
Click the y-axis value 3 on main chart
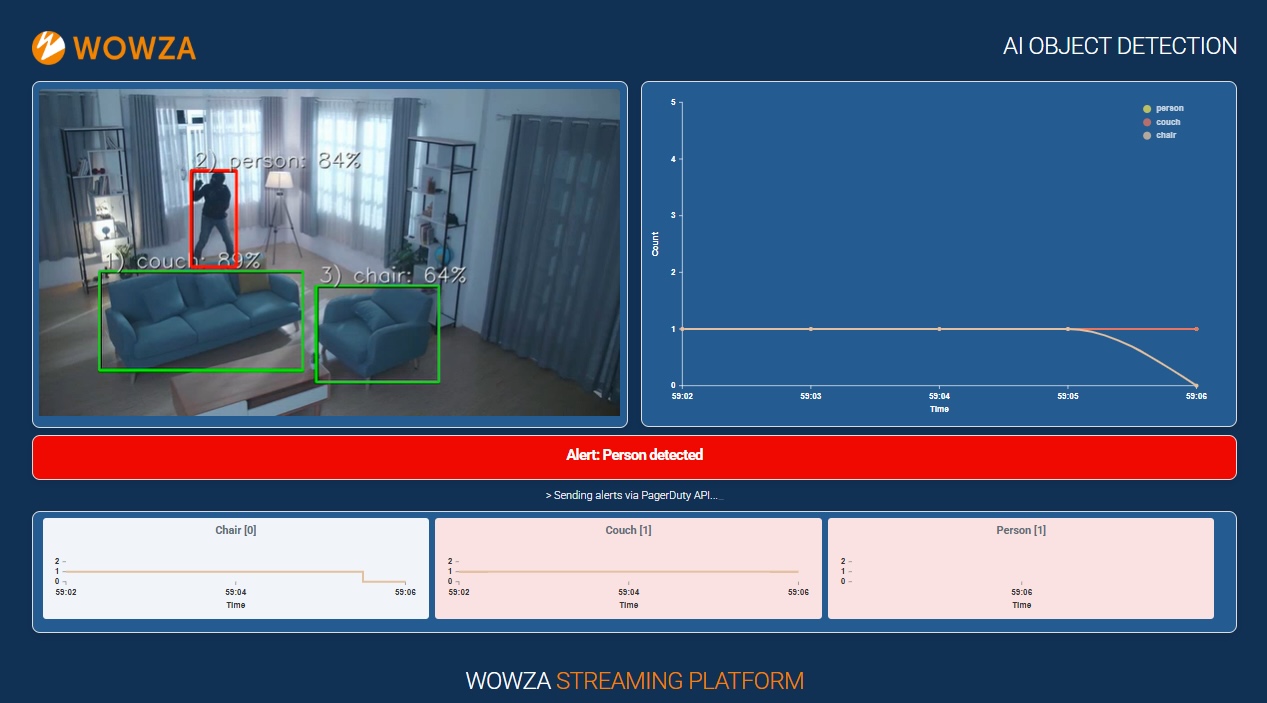(x=674, y=215)
